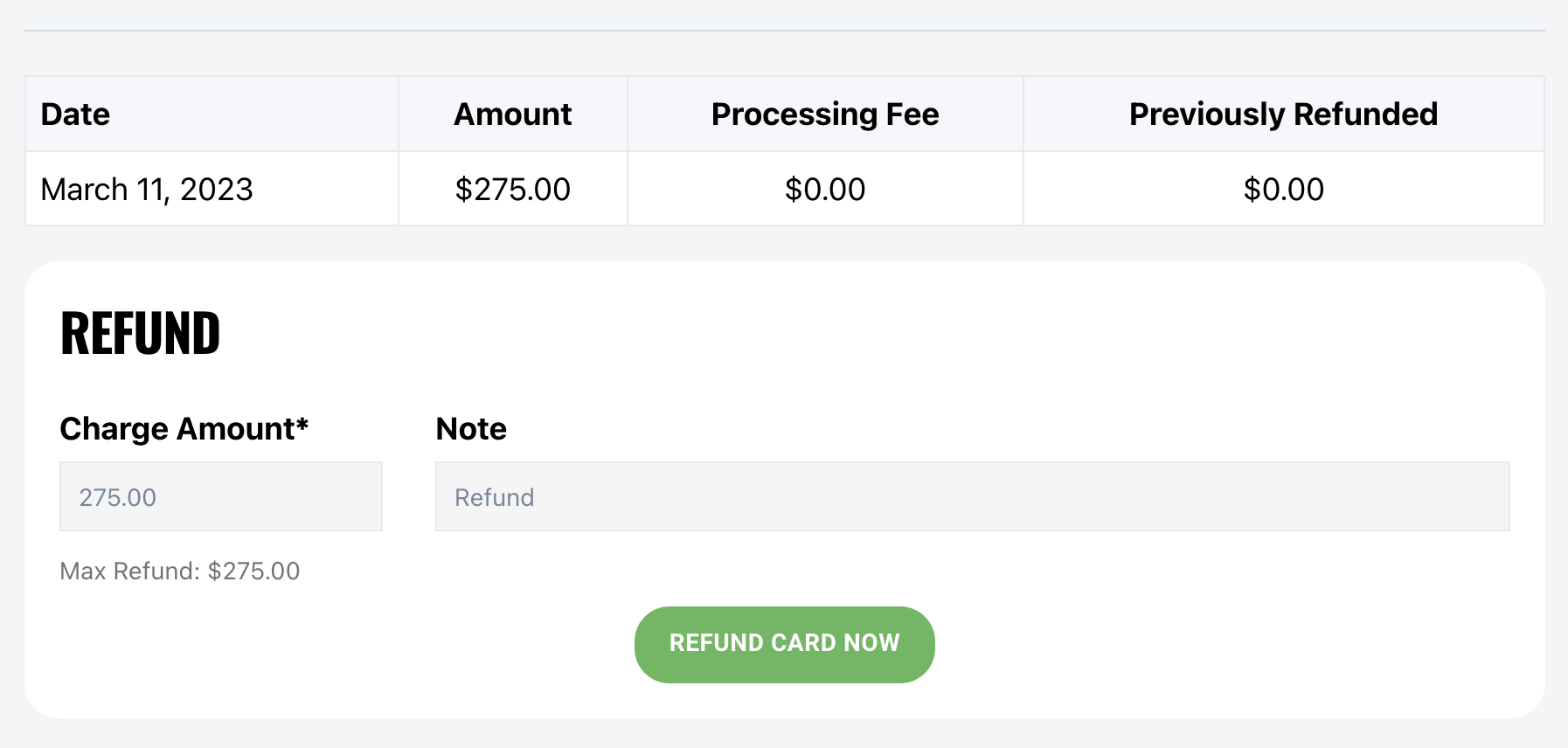
Task: Click the 275.00 value inside Charge Amount
Action: click(x=117, y=497)
